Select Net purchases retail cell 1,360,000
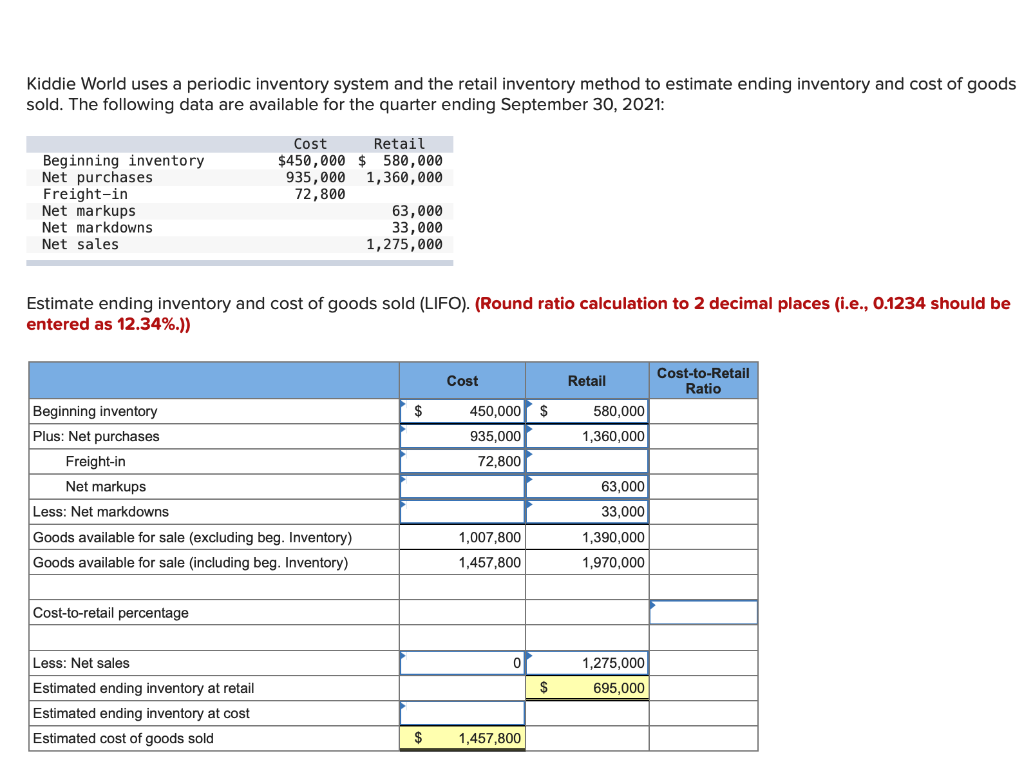The height and width of the screenshot is (778, 1024). [587, 436]
